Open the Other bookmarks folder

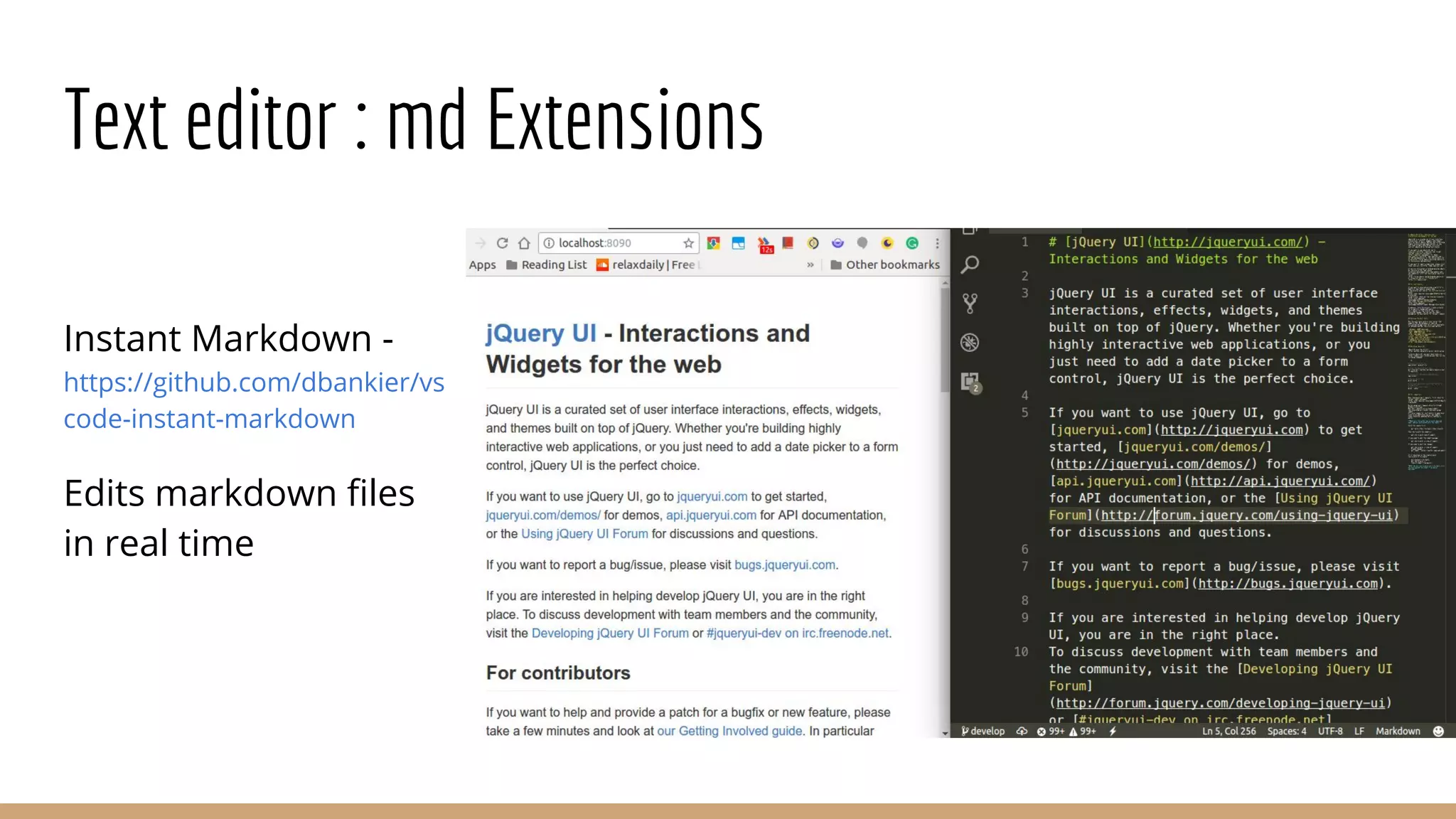click(x=885, y=264)
